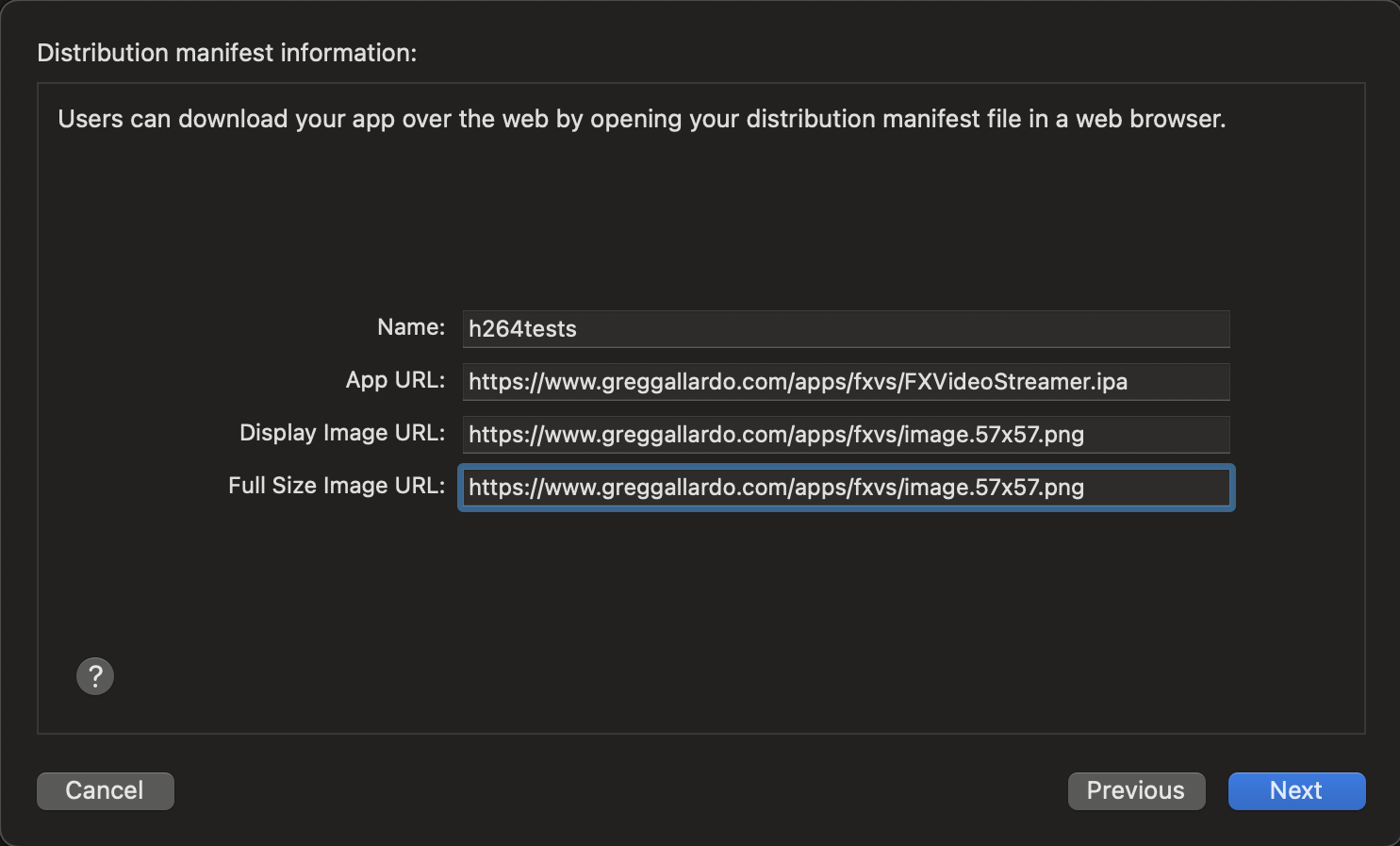Click the "Display Image URL:" label

tap(341, 433)
